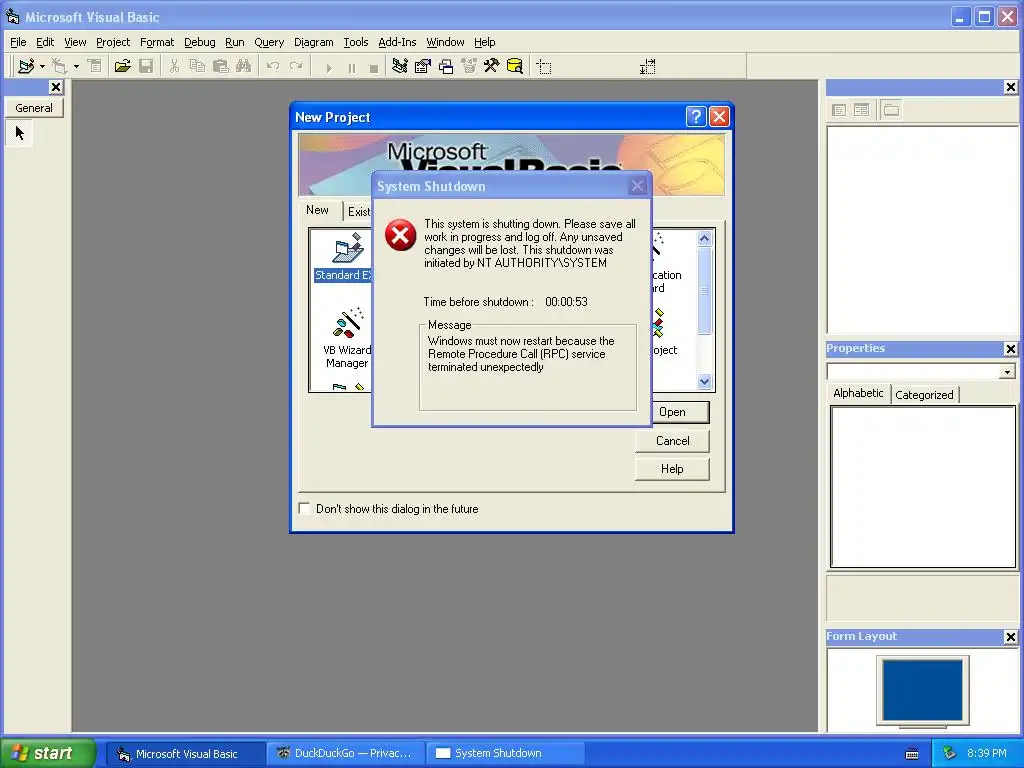Click Microsoft Visual Basic taskbar button
Screen dimensions: 1024x768
tap(185, 753)
